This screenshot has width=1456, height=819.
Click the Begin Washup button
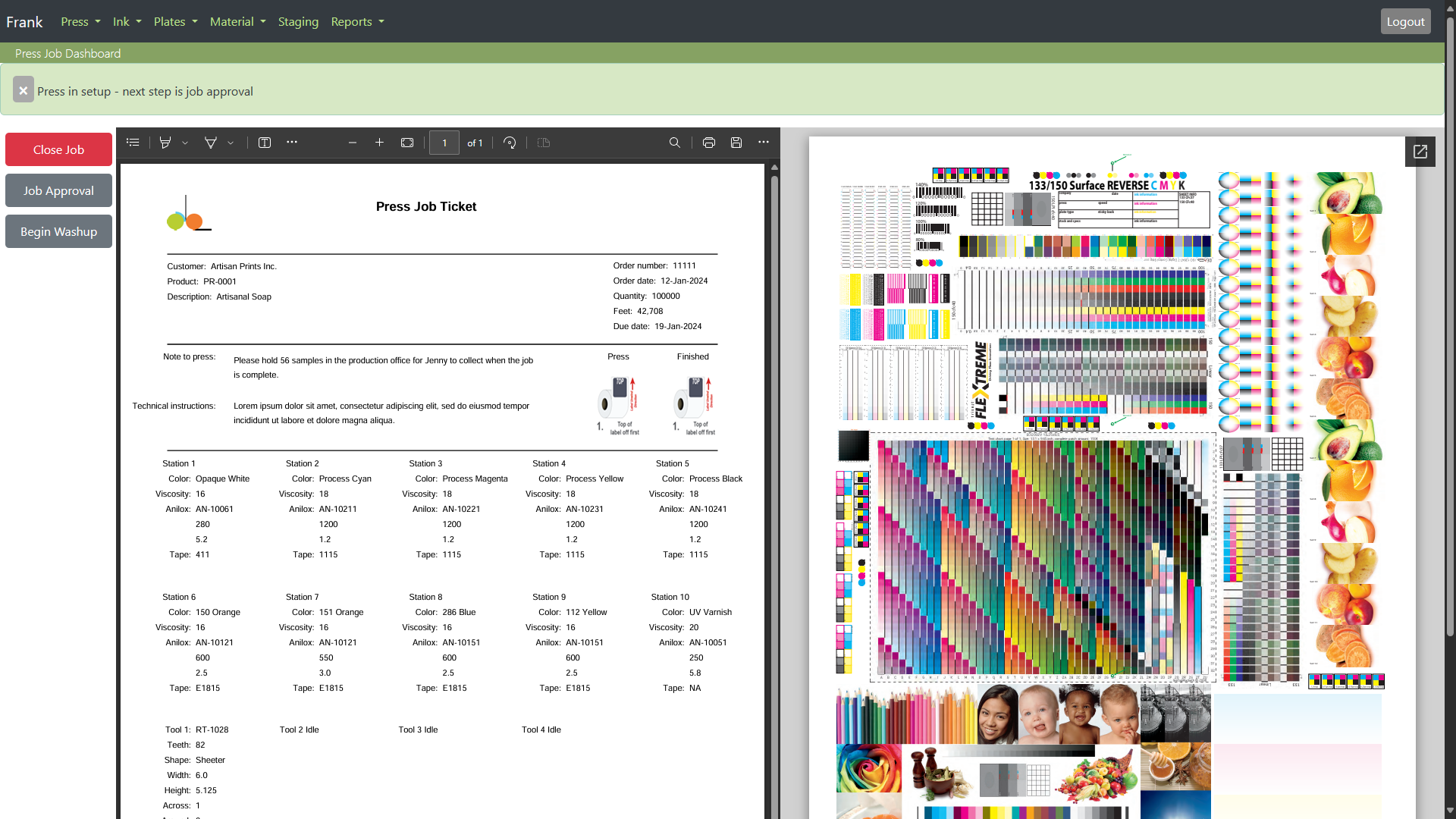click(x=58, y=231)
